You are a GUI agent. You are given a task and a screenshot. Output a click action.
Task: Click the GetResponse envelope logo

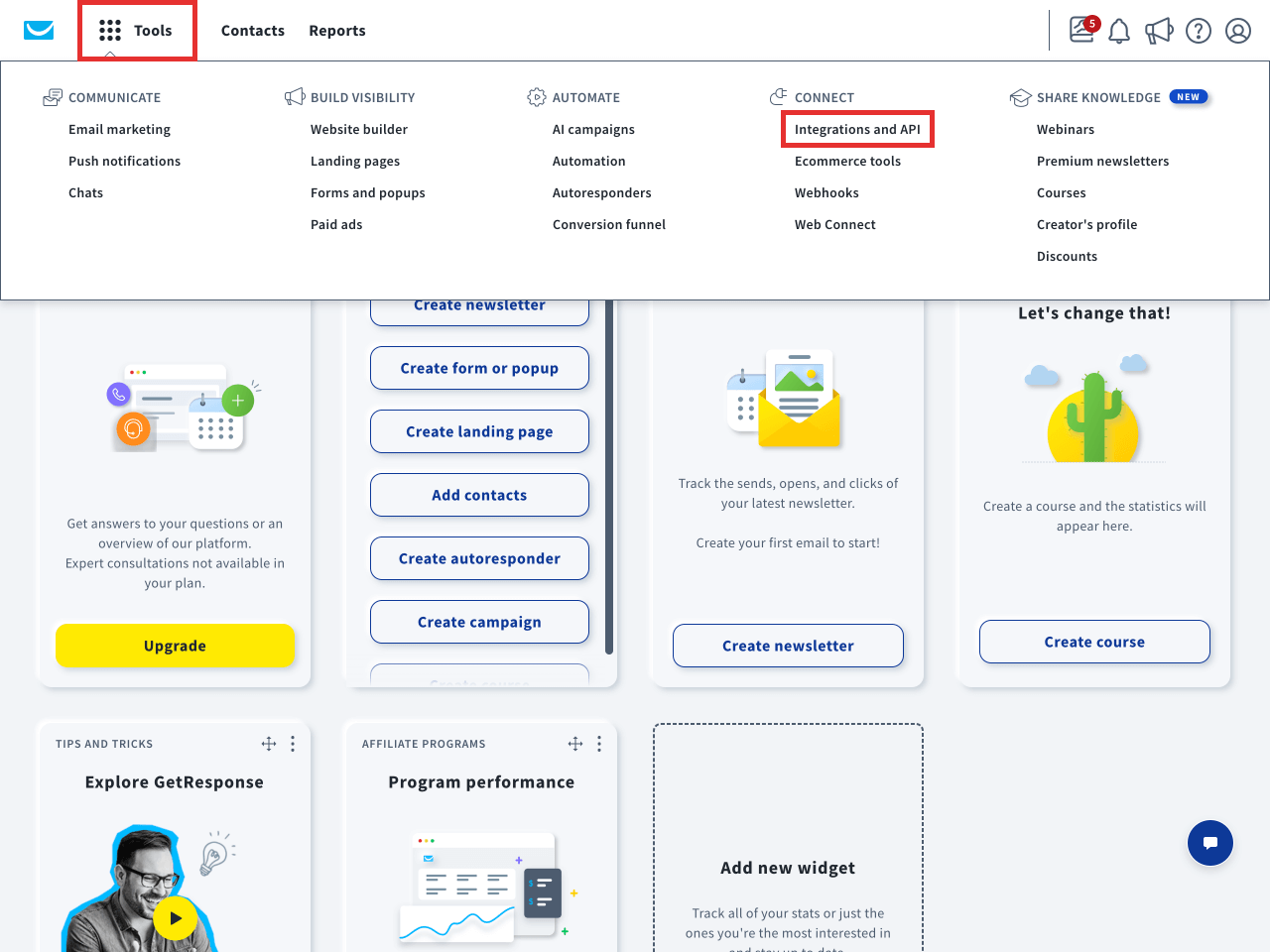(39, 31)
